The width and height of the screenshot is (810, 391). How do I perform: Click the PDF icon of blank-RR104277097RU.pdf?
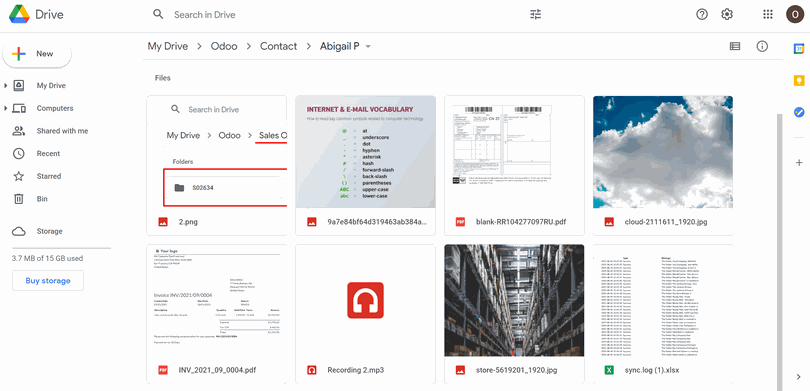(460, 222)
